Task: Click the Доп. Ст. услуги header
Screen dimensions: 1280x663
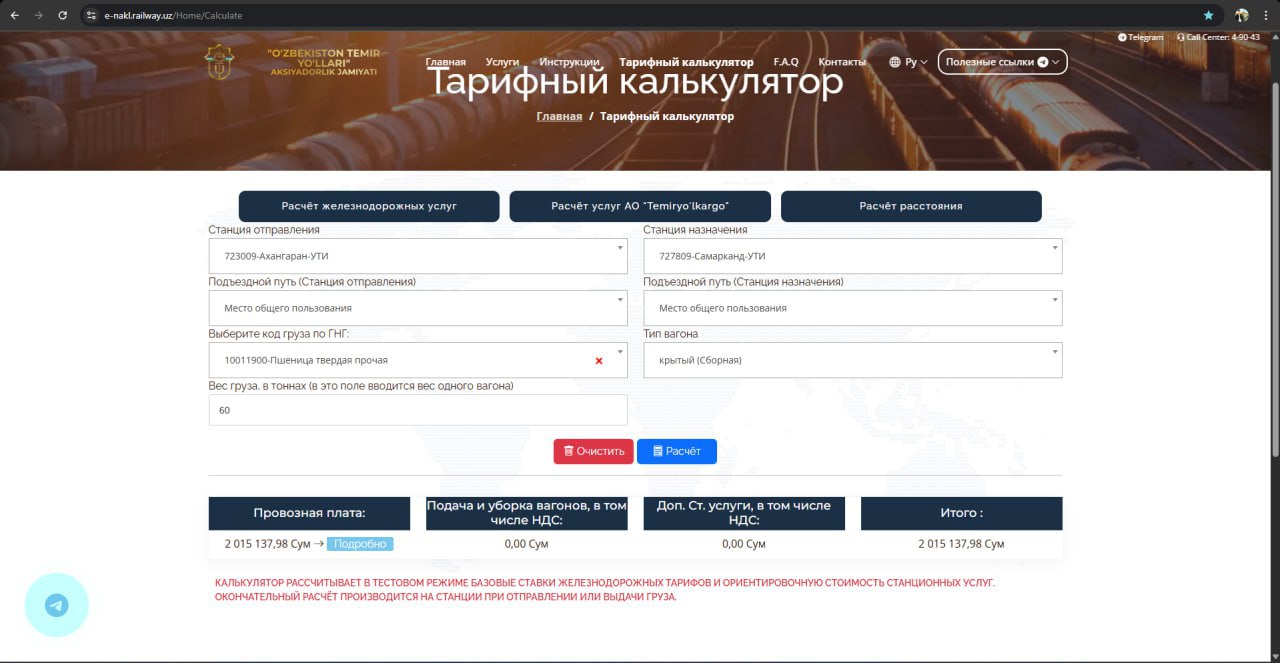Action: click(744, 513)
